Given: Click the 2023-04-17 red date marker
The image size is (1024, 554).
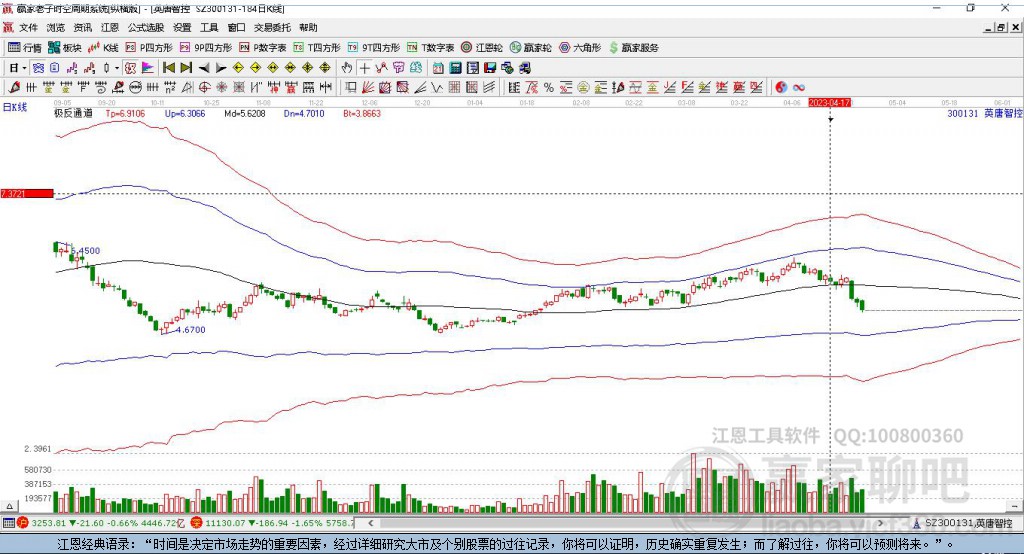Looking at the screenshot, I should 829,103.
